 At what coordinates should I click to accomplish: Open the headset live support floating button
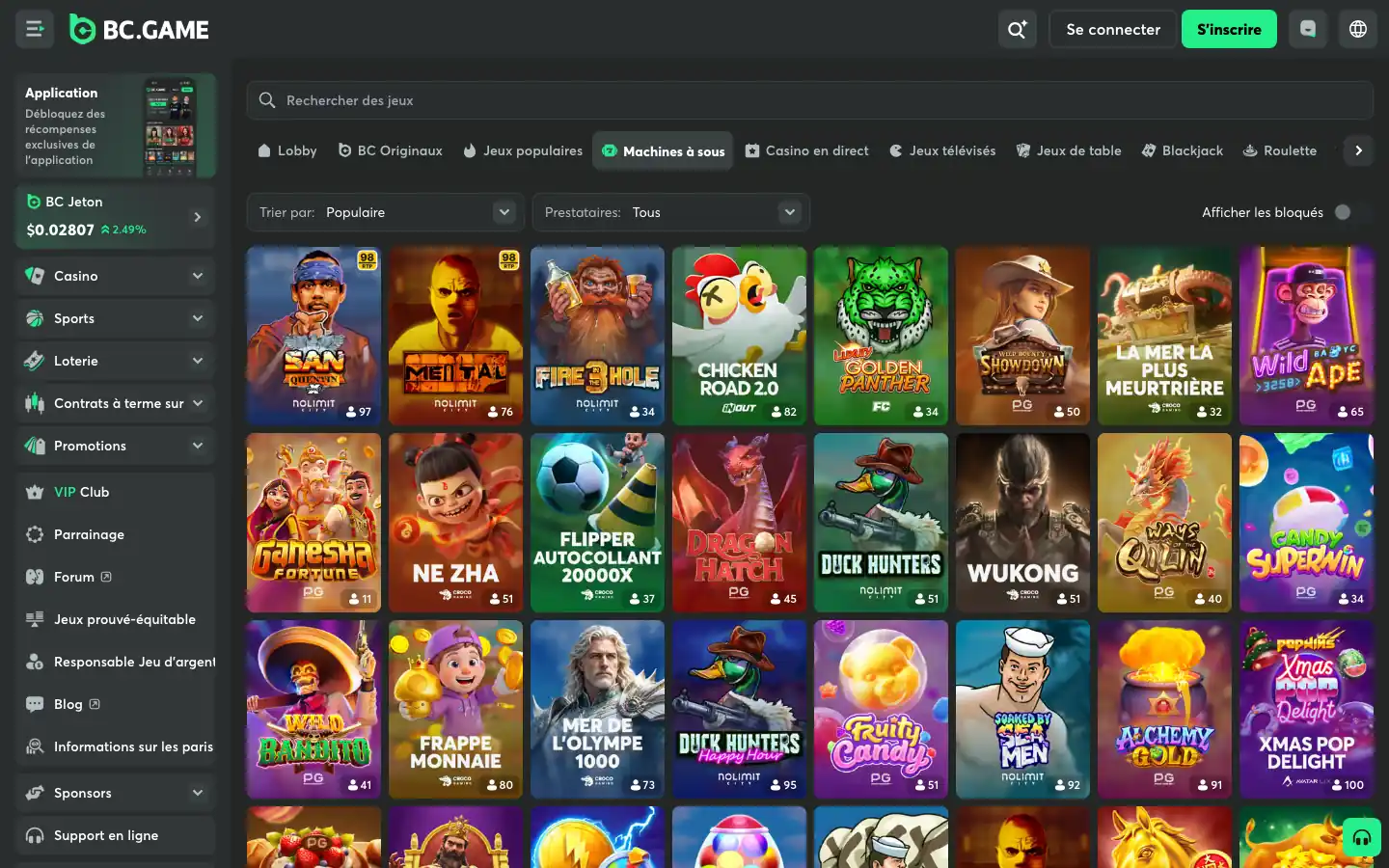pyautogui.click(x=1362, y=837)
